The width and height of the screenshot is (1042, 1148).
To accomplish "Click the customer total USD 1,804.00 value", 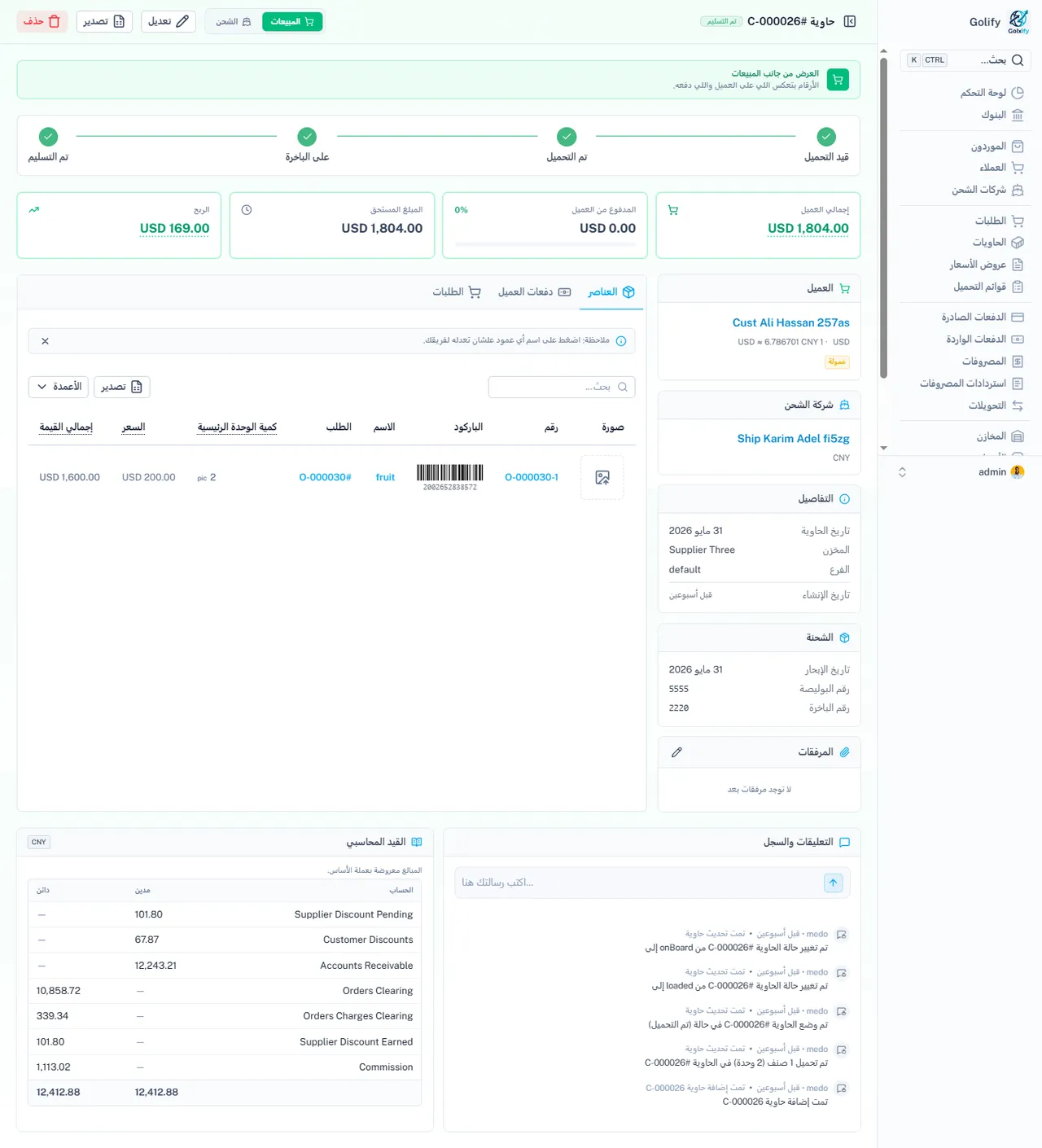I will (808, 229).
